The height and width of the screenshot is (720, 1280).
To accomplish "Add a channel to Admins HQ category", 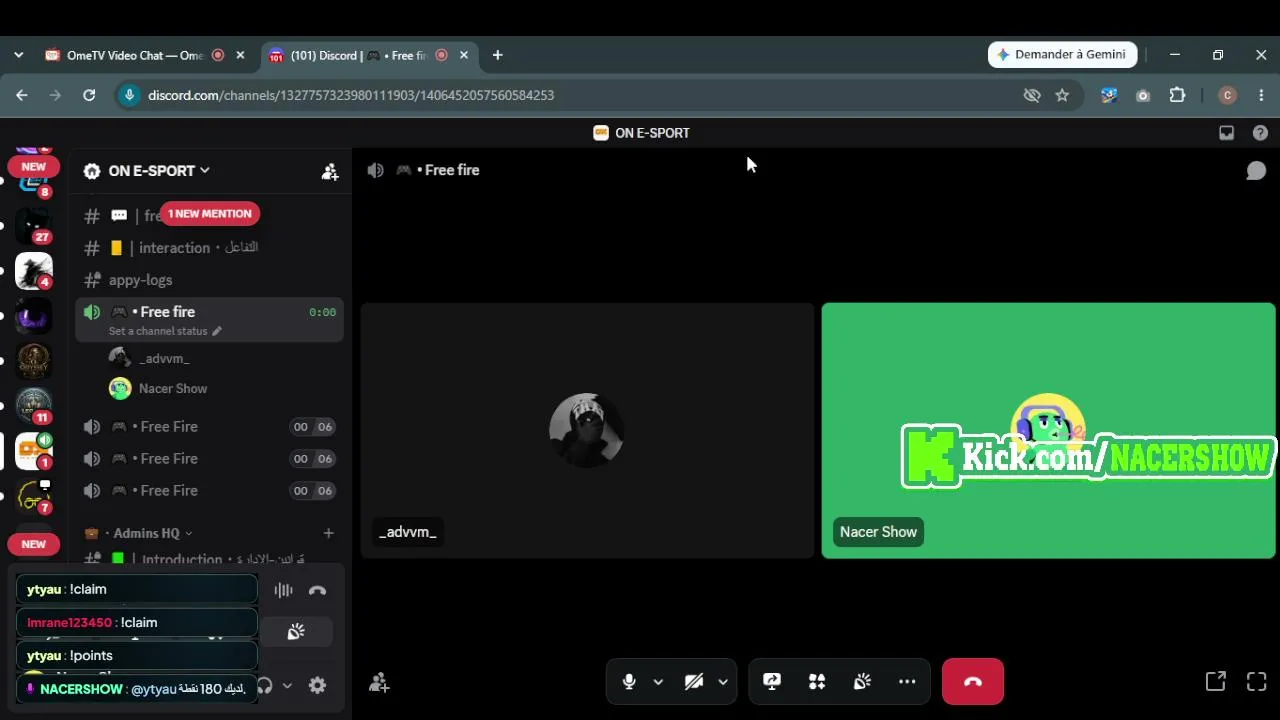I will click(328, 533).
